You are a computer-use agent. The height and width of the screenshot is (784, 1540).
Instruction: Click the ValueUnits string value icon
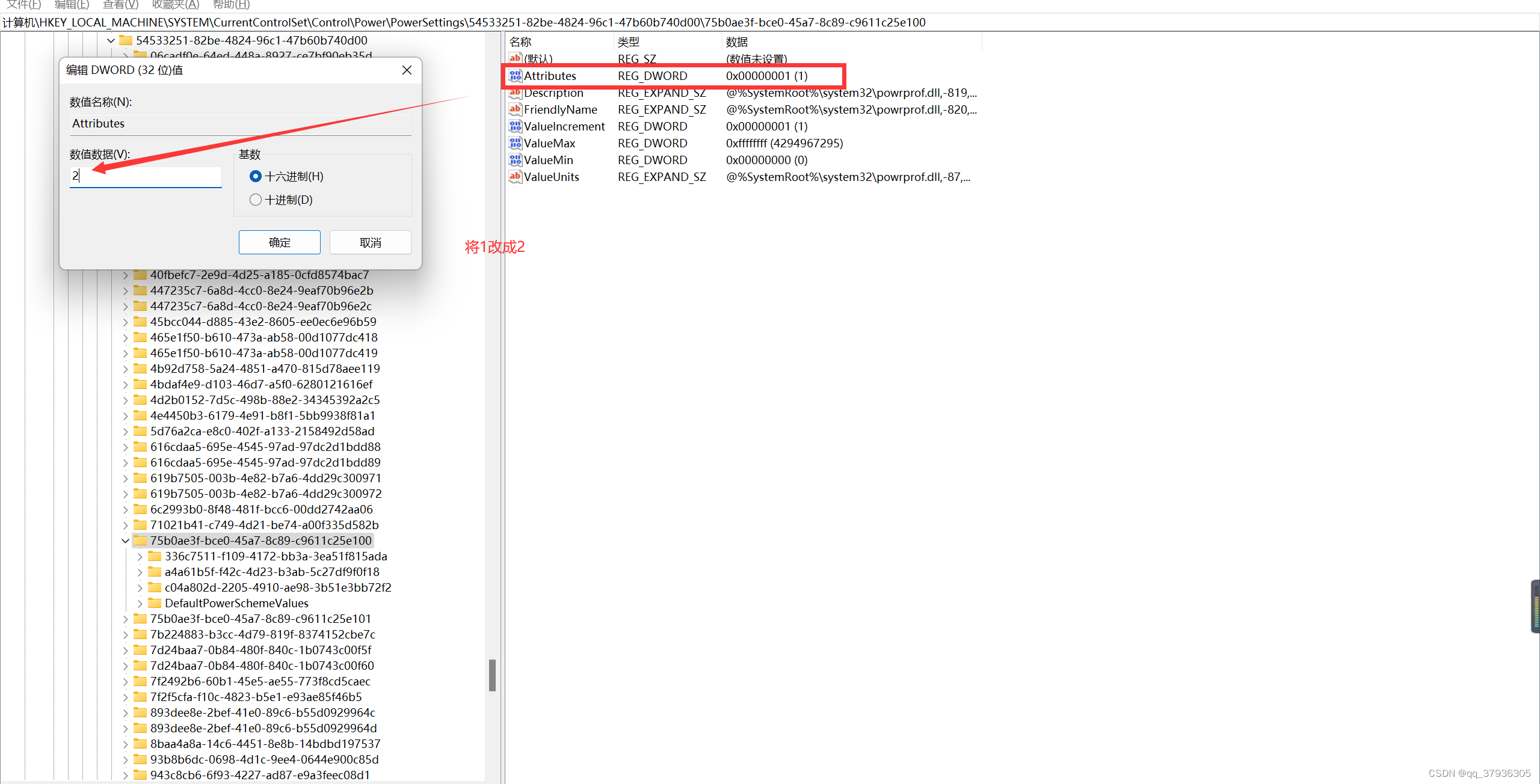pyautogui.click(x=515, y=177)
